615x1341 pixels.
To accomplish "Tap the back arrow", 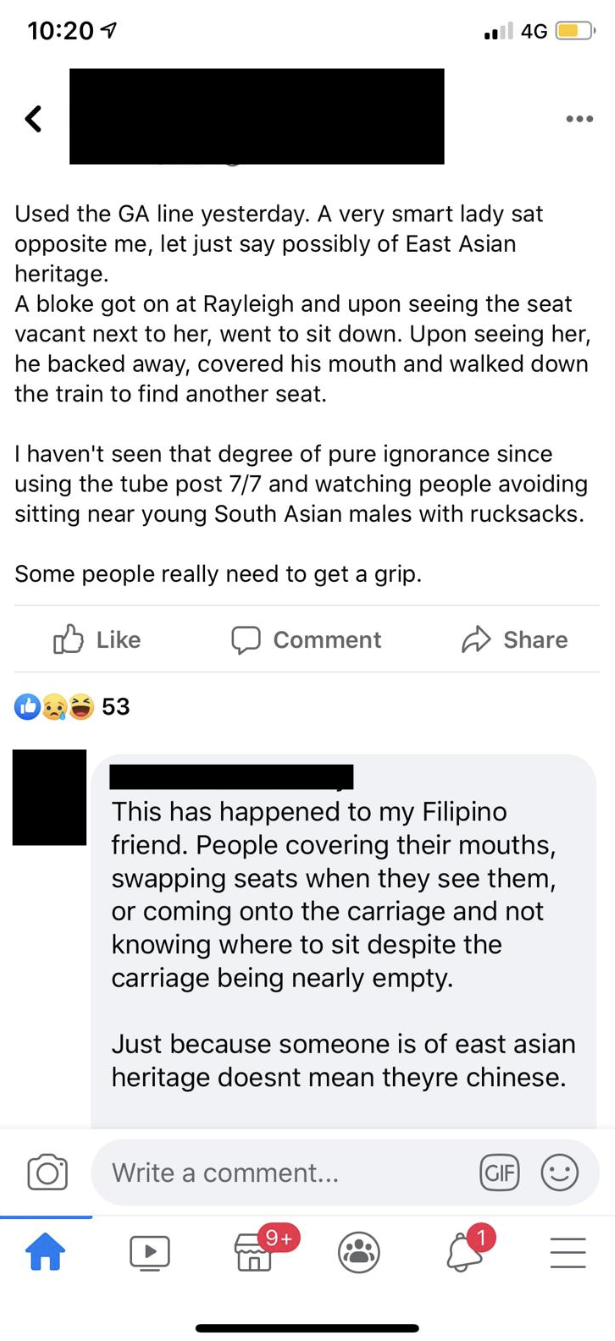I will (34, 119).
